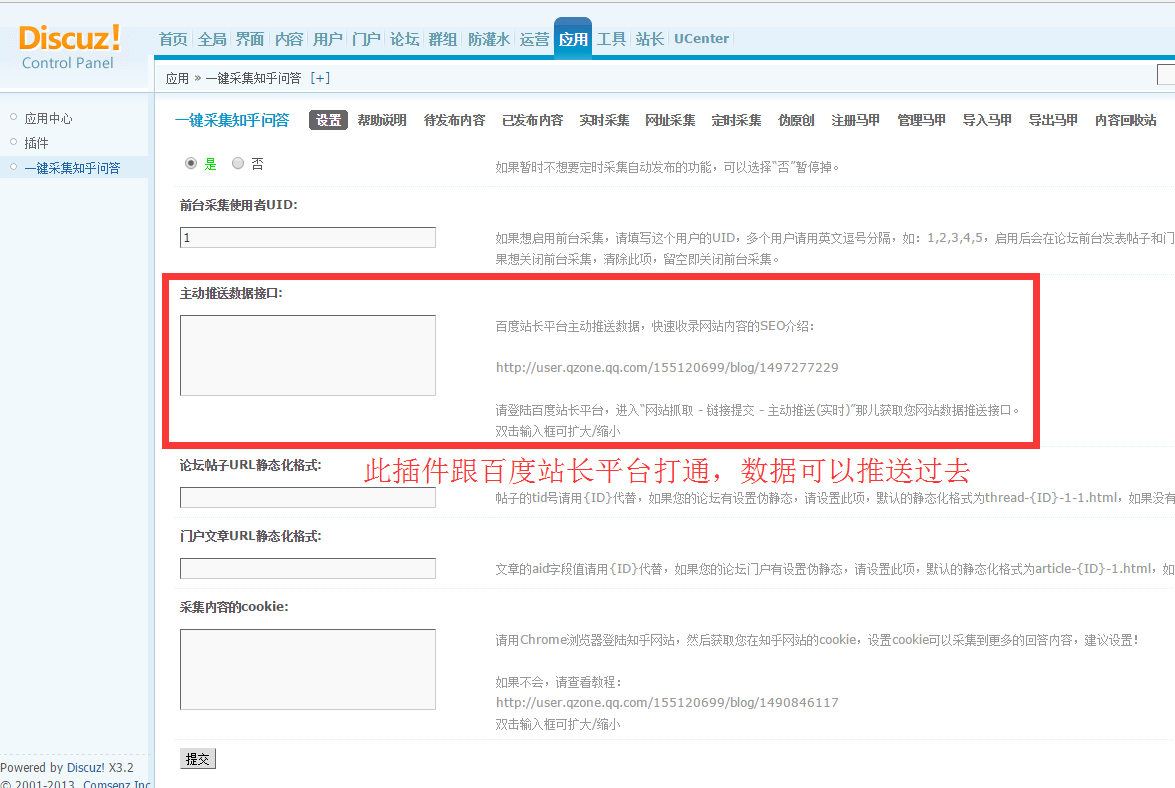This screenshot has width=1175, height=788.
Task: Open 插件 in the sidebar
Action: coord(36,143)
